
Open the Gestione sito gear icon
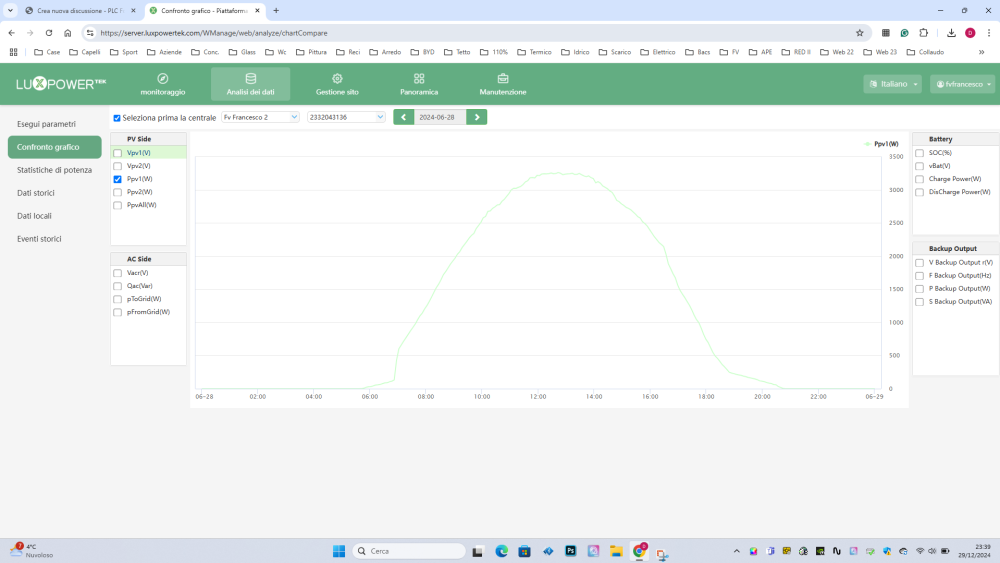(x=337, y=79)
